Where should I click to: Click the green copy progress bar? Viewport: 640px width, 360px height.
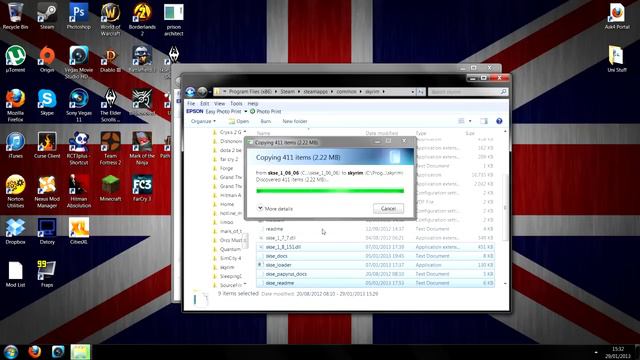[330, 191]
